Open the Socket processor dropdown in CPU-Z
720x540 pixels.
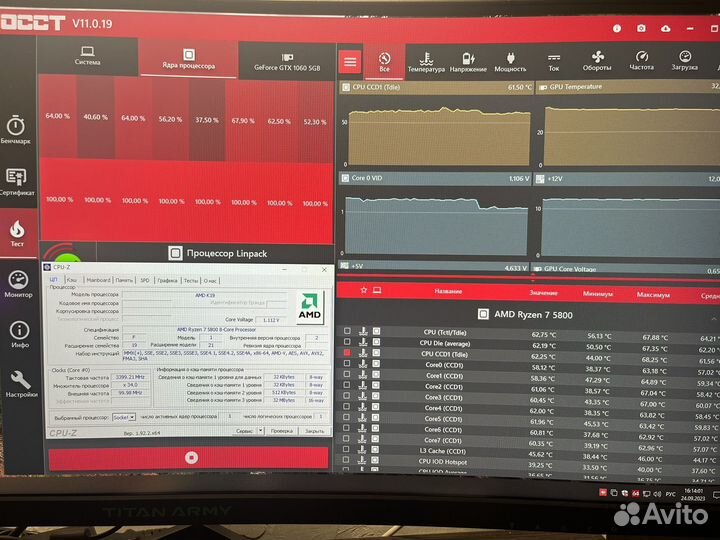(x=124, y=417)
